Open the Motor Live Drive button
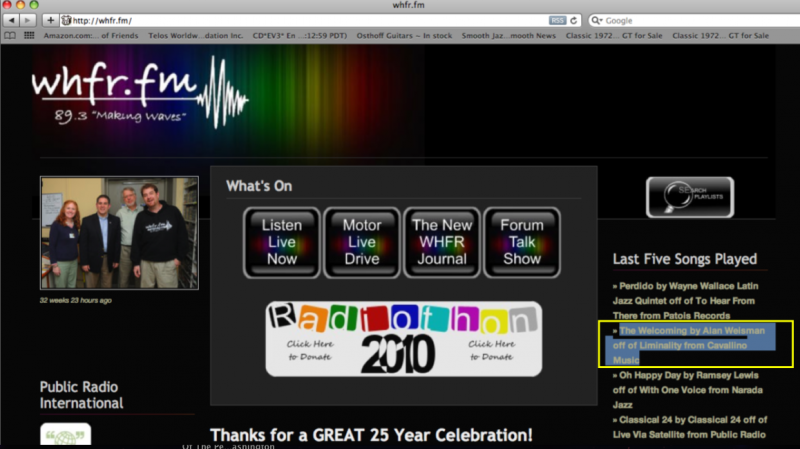Image resolution: width=800 pixels, height=449 pixels. pyautogui.click(x=361, y=242)
